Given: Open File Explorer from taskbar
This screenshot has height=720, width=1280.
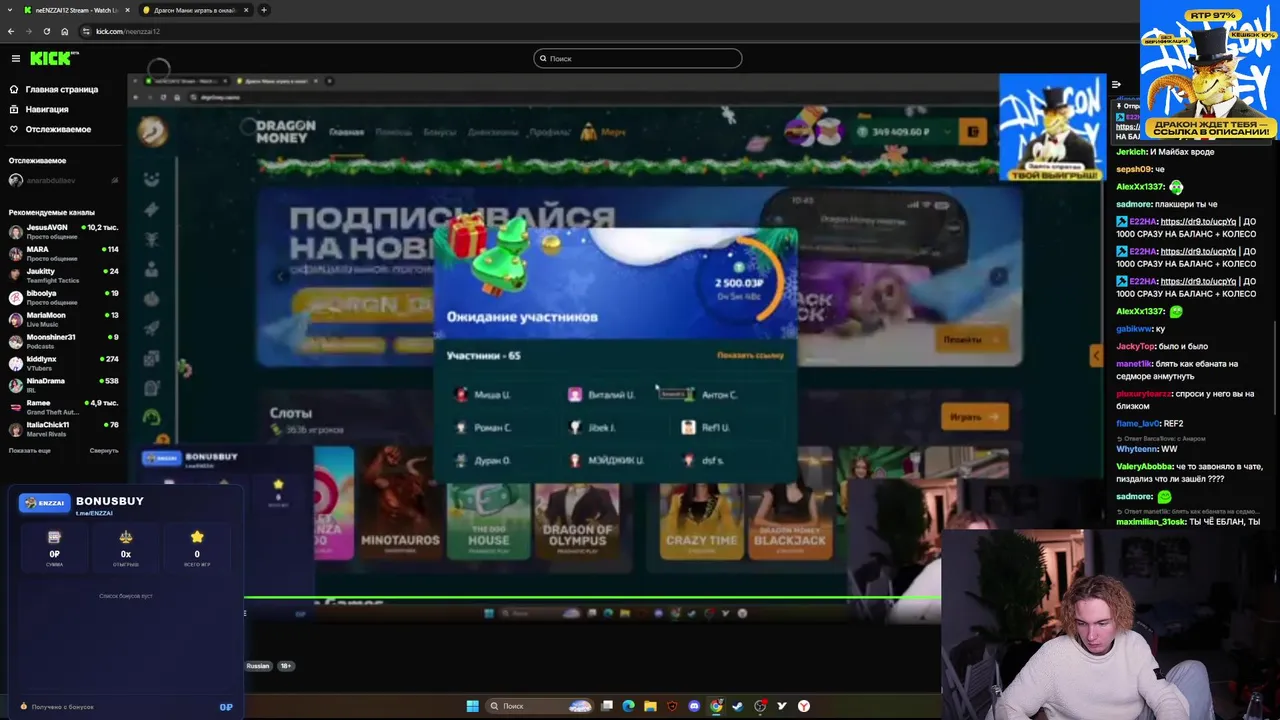Looking at the screenshot, I should (650, 706).
